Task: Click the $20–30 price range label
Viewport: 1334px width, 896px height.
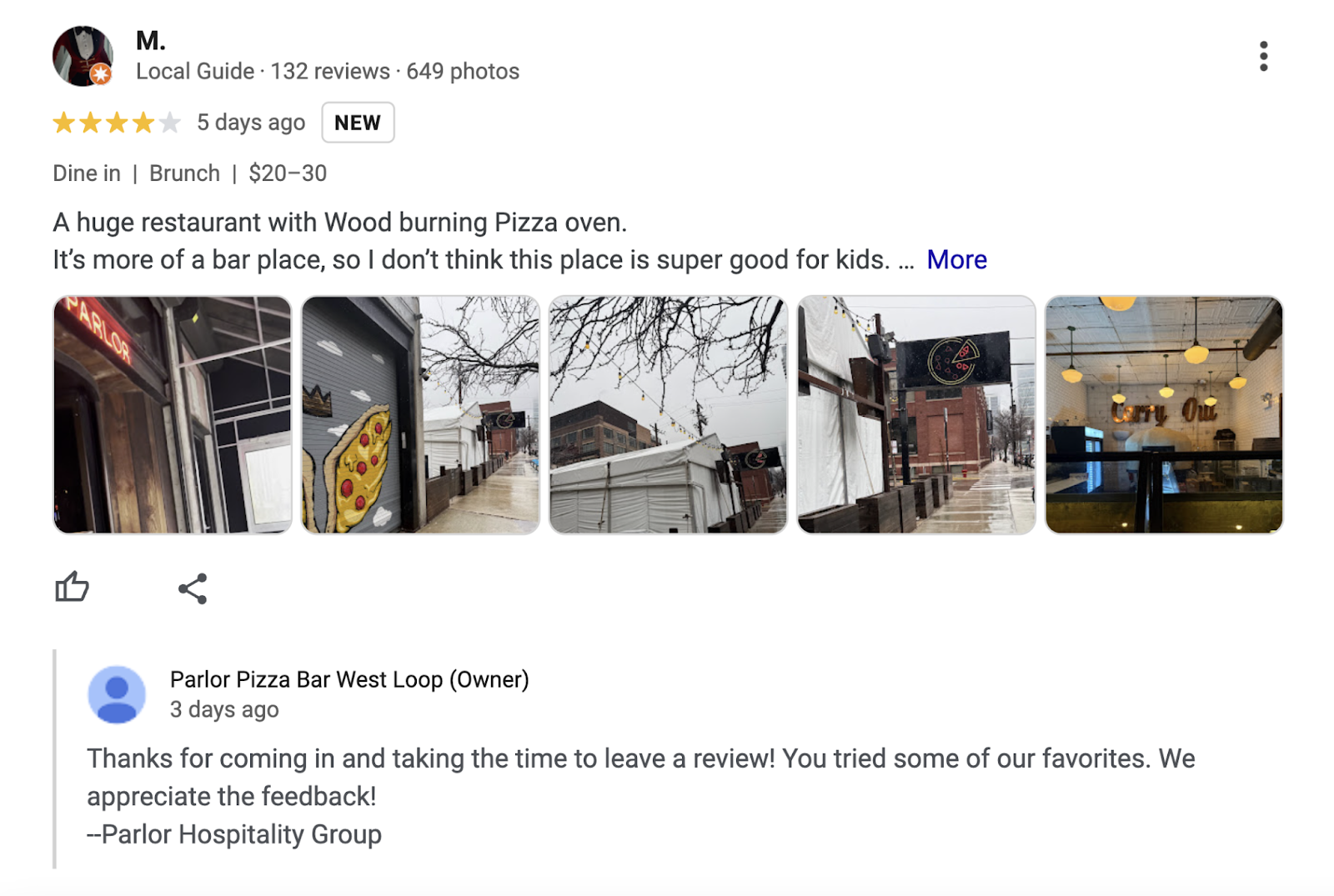Action: 288,173
